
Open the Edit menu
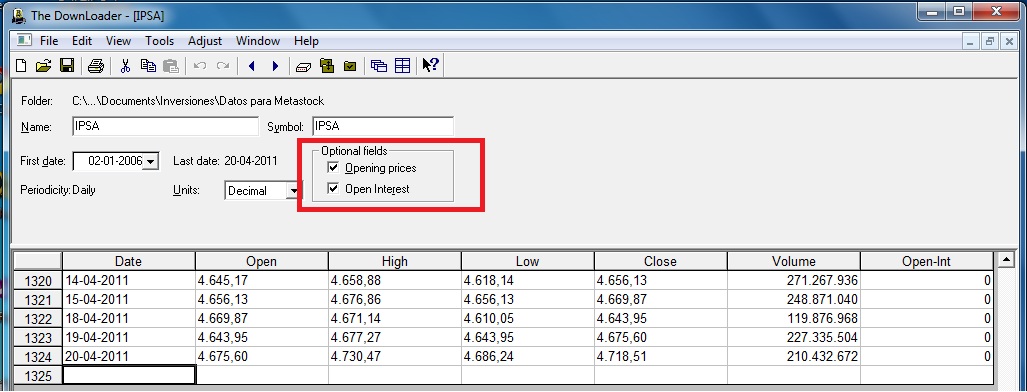tap(82, 41)
